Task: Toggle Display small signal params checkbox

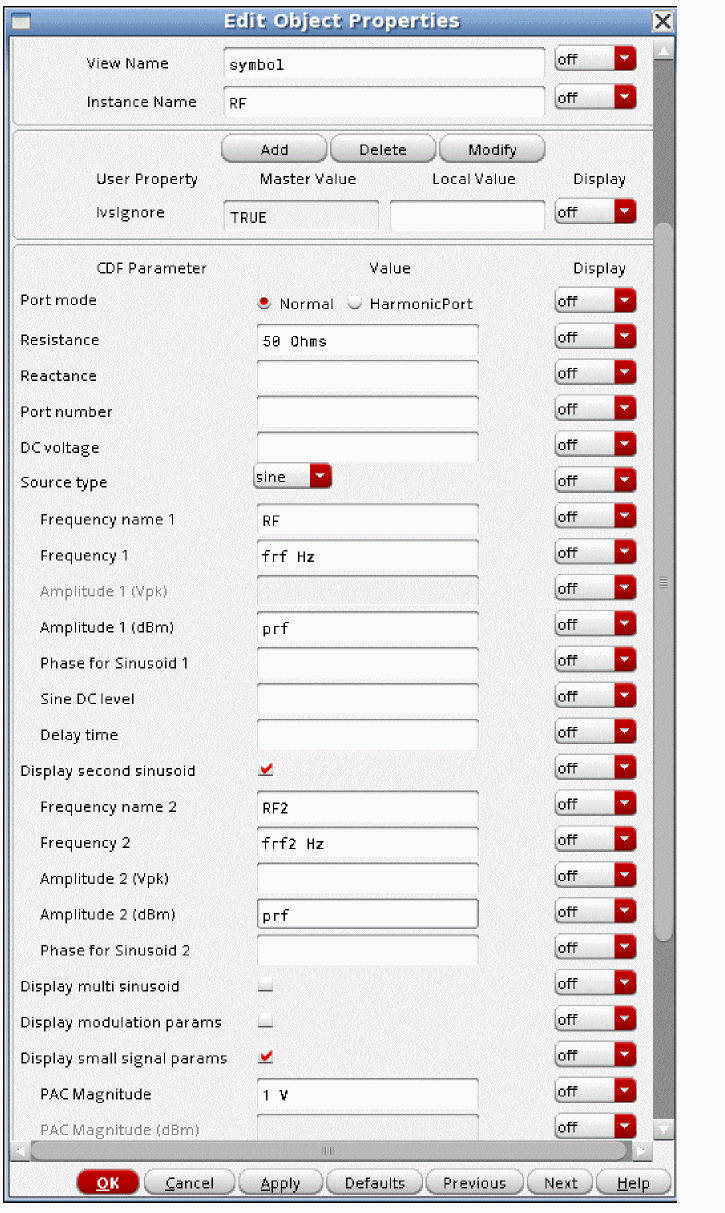Action: (266, 1058)
